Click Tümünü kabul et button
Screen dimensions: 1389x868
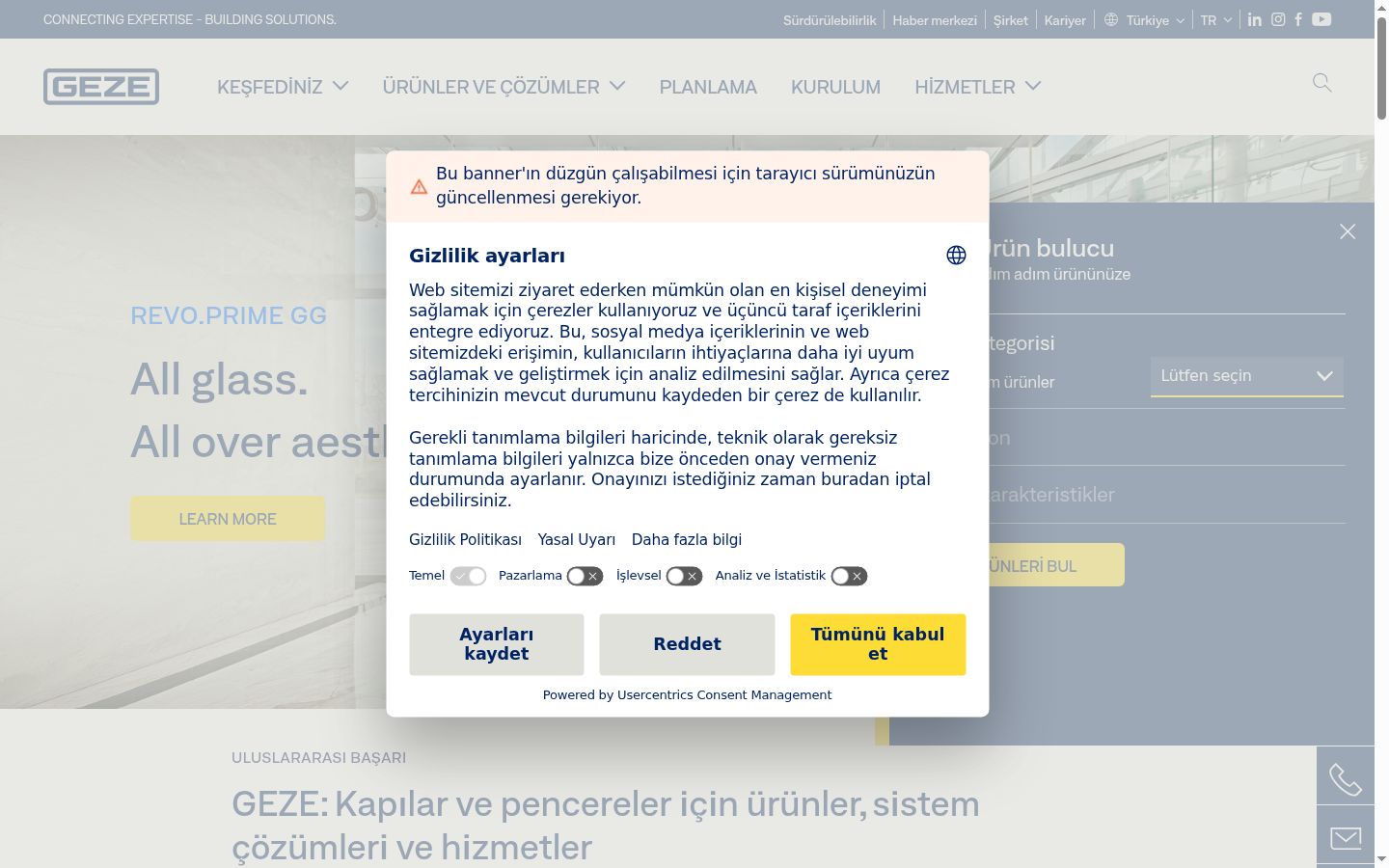click(878, 644)
